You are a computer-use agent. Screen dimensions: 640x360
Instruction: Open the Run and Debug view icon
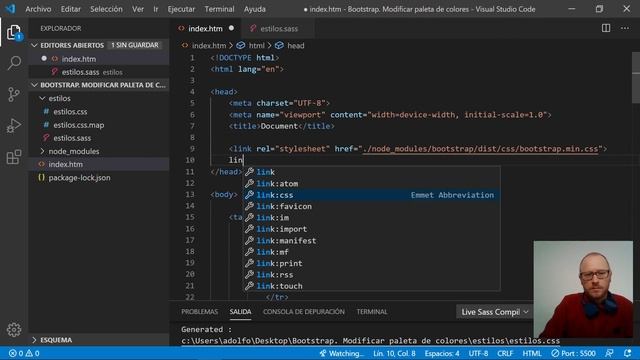point(14,126)
